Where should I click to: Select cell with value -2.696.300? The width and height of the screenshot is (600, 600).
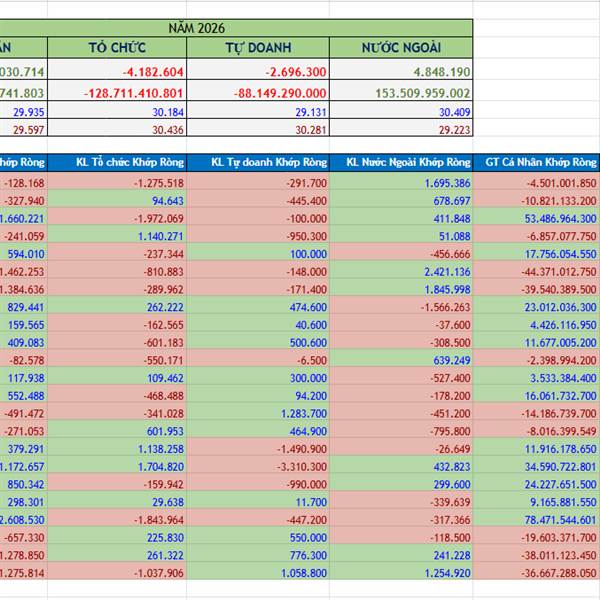coord(258,69)
